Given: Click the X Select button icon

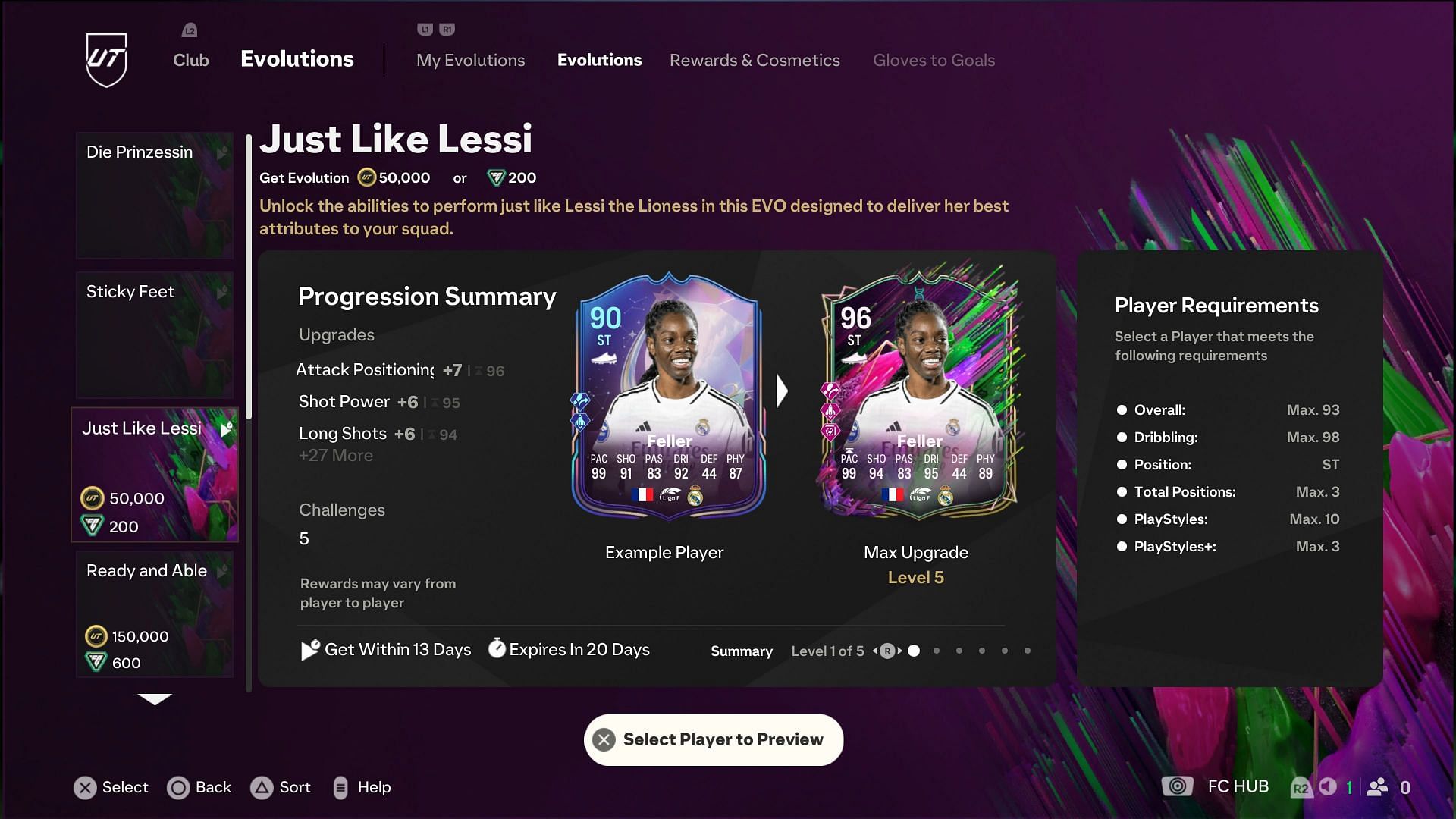Looking at the screenshot, I should 85,788.
